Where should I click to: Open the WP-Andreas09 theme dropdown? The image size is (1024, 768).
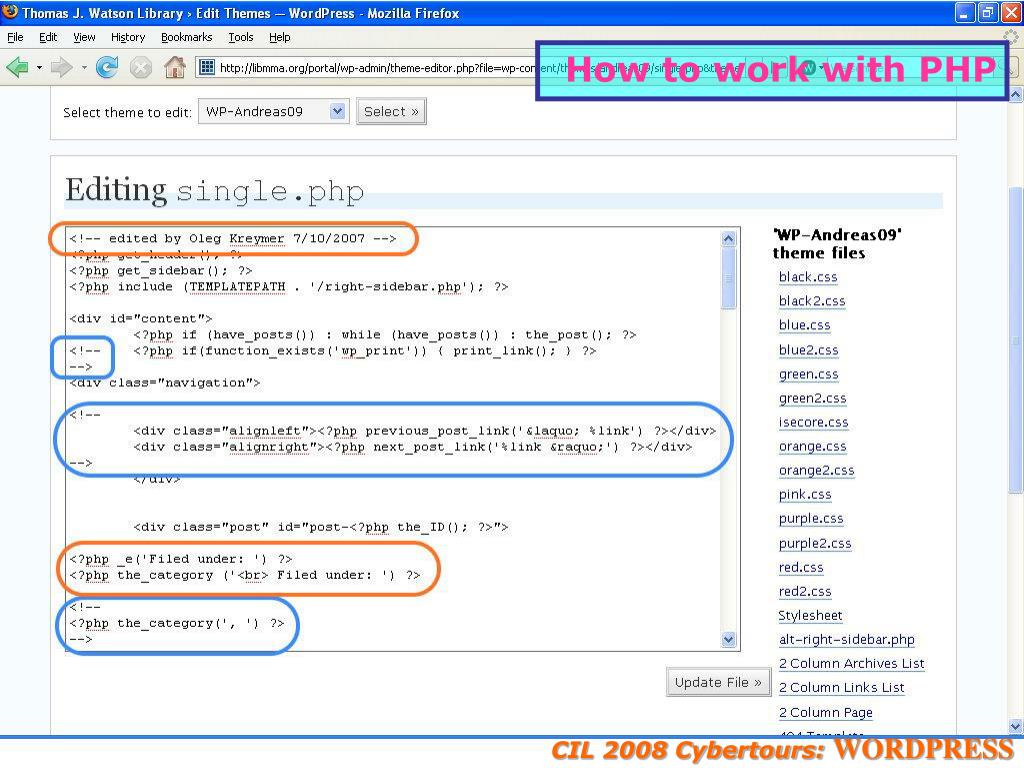(x=274, y=112)
